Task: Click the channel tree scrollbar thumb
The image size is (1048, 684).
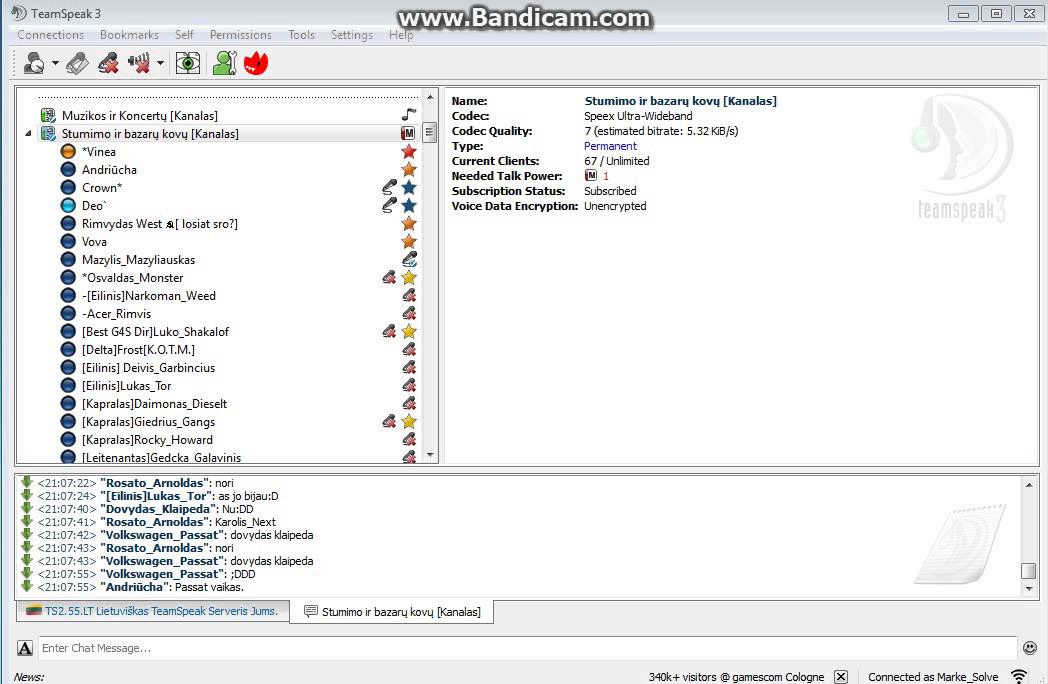Action: click(430, 132)
